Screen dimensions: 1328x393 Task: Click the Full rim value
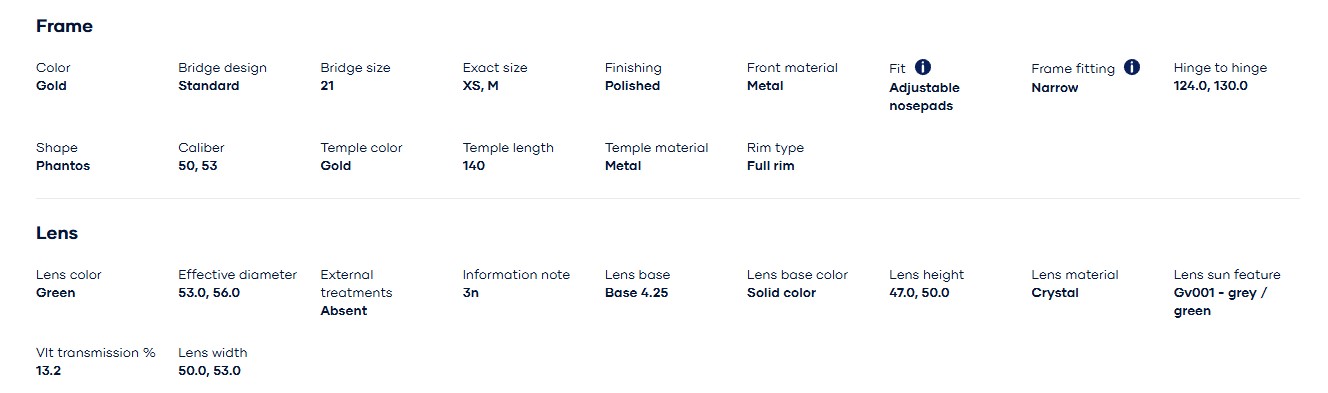771,166
